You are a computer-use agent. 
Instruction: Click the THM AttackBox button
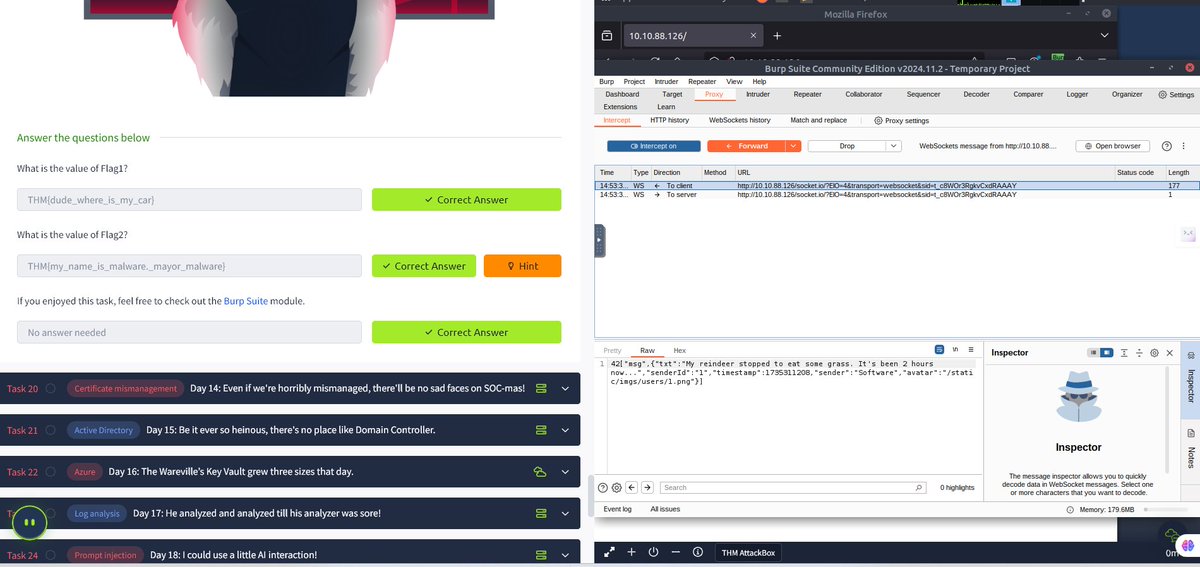tap(749, 552)
